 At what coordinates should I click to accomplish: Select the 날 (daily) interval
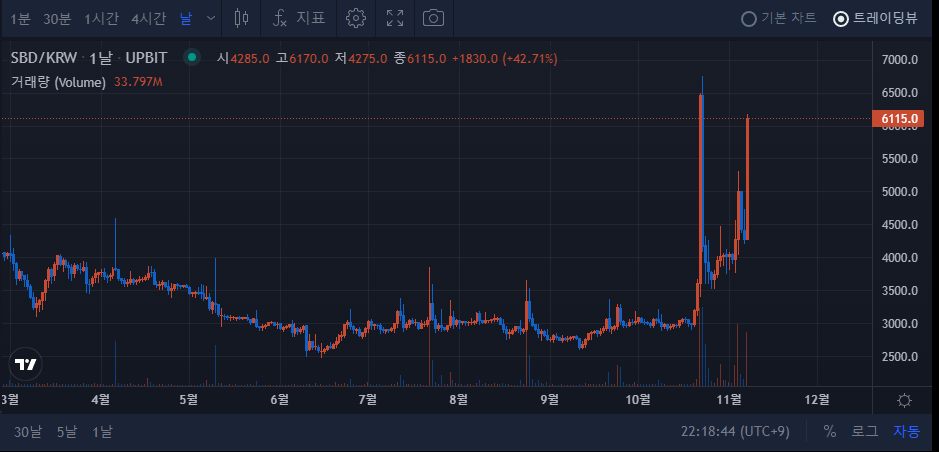point(186,19)
